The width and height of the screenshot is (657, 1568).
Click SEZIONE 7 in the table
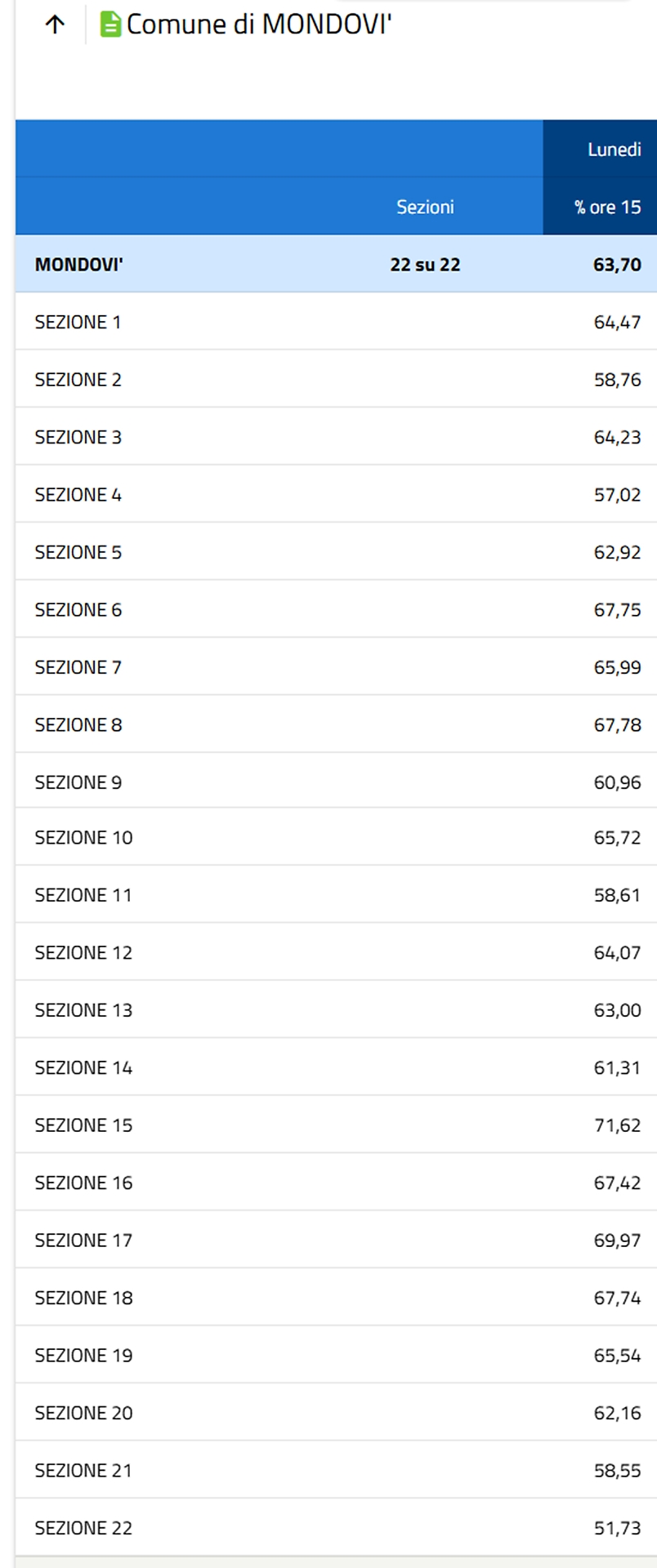[78, 667]
